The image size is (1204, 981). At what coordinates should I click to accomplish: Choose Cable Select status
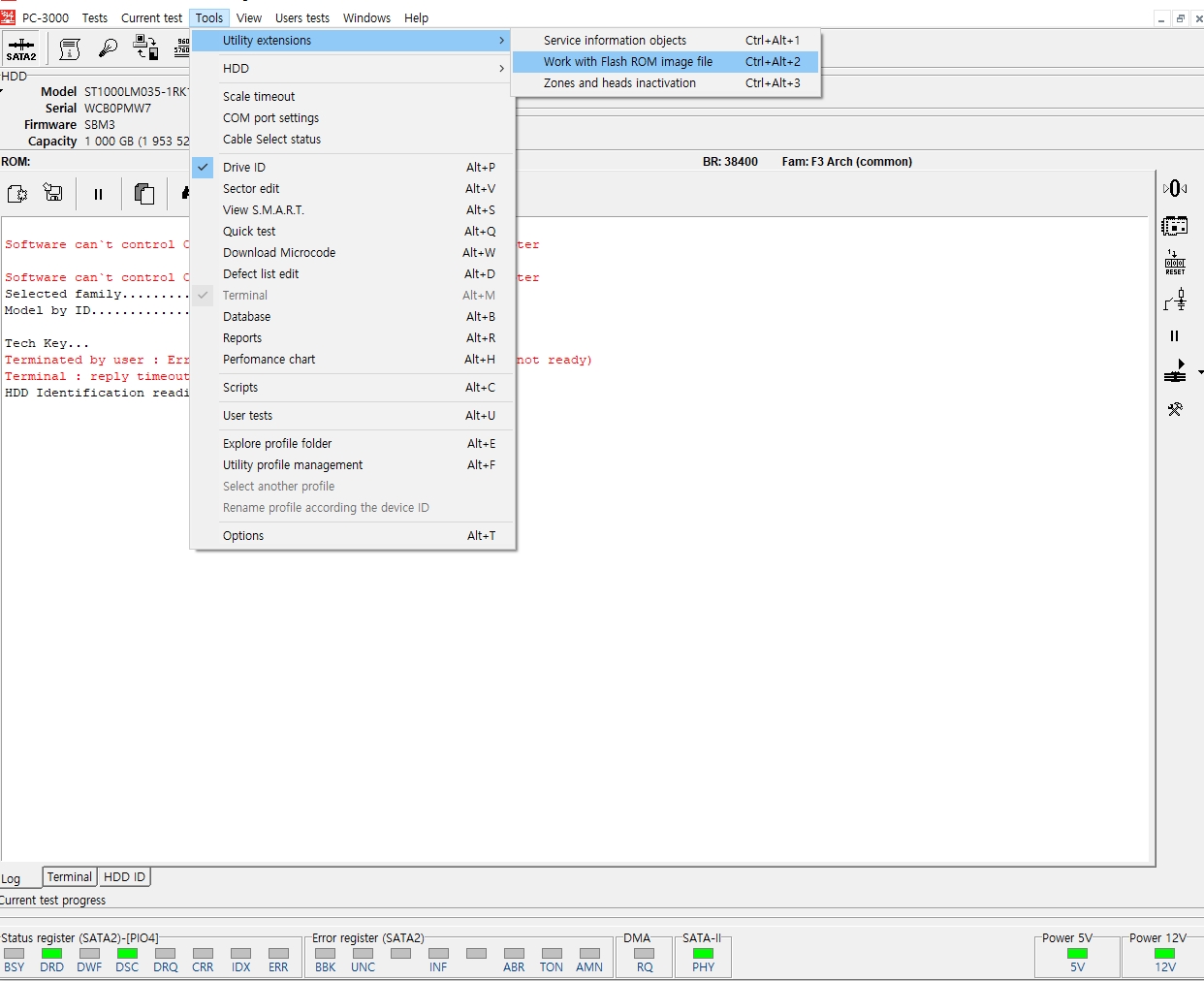(x=353, y=140)
